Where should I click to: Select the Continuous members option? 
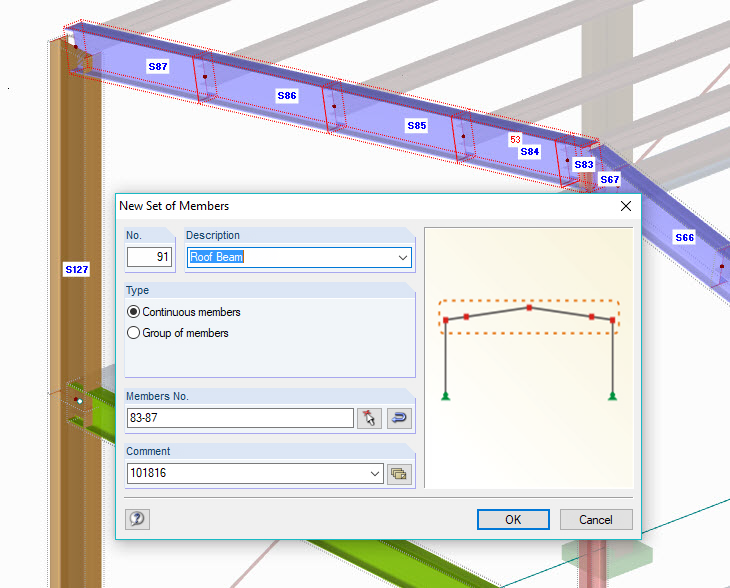point(184,312)
